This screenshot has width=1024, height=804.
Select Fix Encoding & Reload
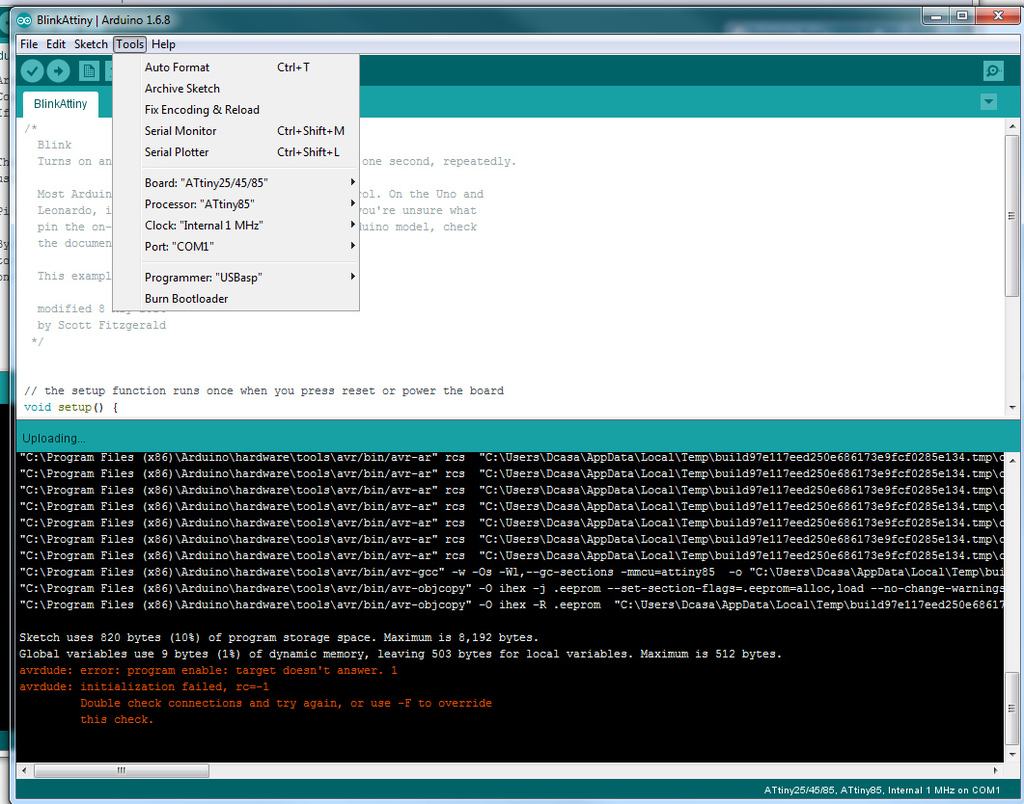tap(202, 110)
